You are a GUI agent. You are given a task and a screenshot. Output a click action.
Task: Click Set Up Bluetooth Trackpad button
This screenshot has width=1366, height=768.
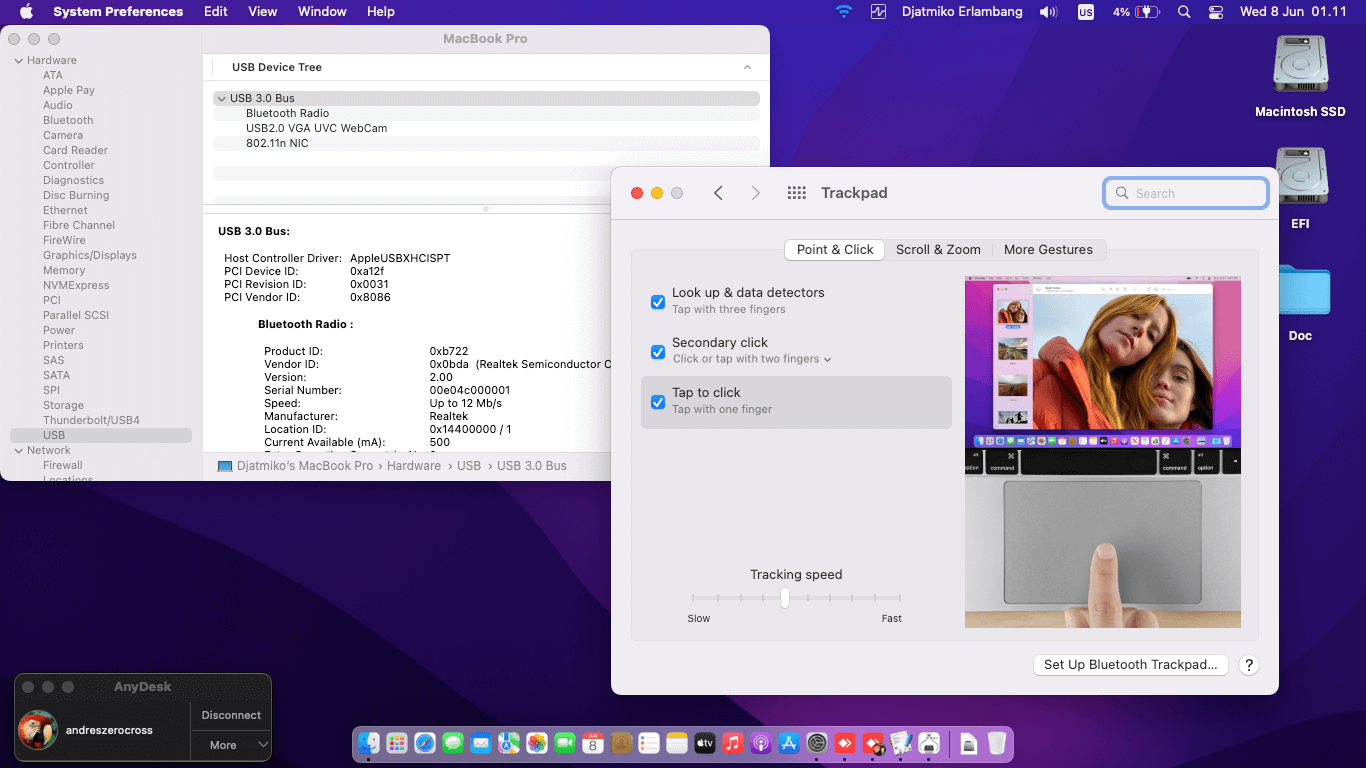click(x=1130, y=665)
